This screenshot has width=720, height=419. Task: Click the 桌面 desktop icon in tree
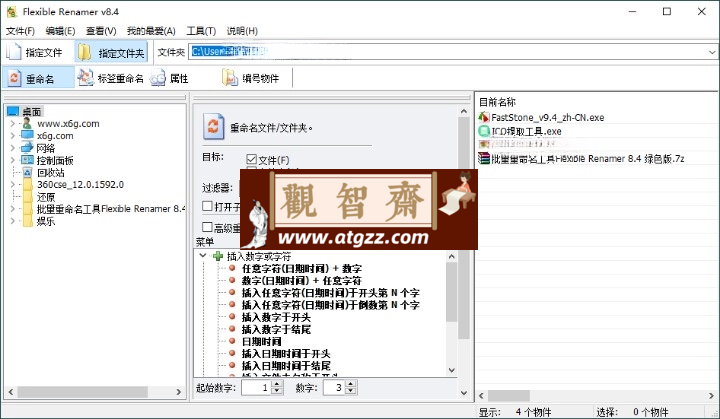point(13,111)
